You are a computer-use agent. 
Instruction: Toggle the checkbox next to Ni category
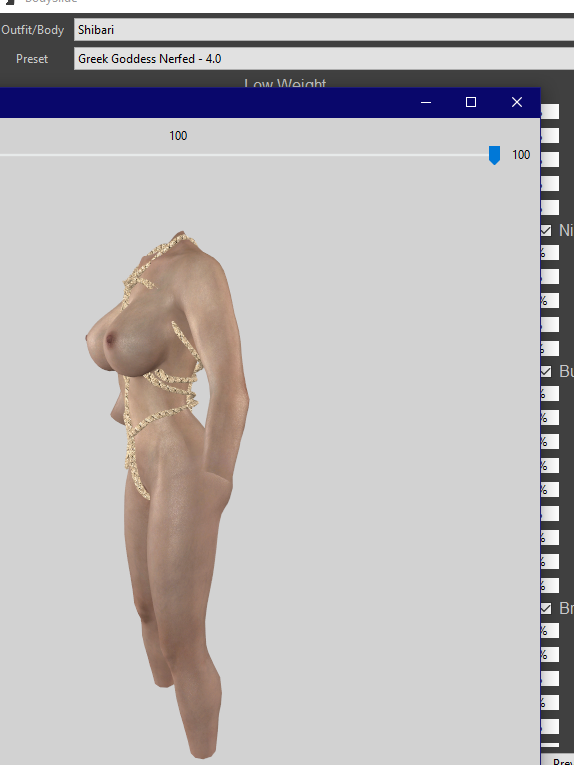[546, 230]
